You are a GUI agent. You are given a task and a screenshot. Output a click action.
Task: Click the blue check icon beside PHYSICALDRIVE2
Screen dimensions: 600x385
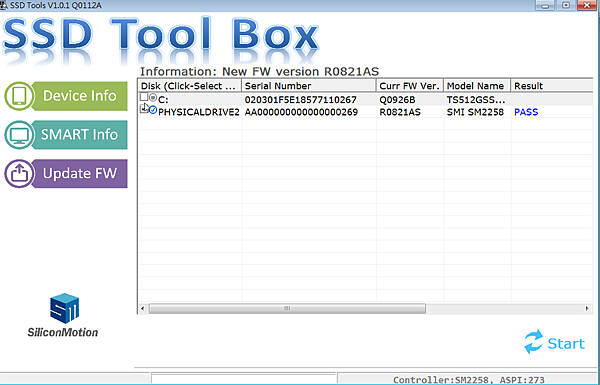pyautogui.click(x=153, y=110)
